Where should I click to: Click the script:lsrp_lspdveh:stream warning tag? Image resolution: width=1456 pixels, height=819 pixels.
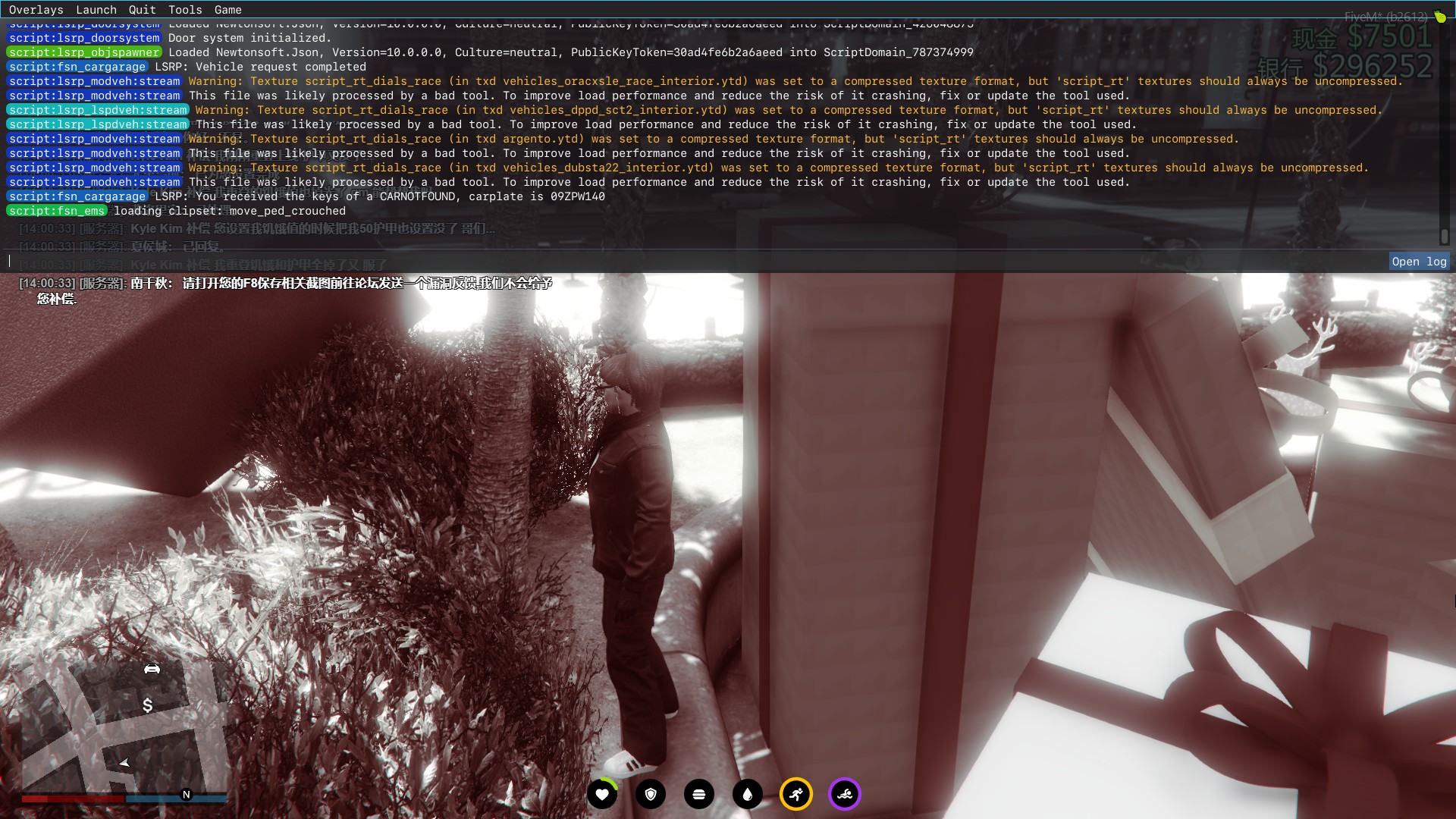[x=98, y=110]
